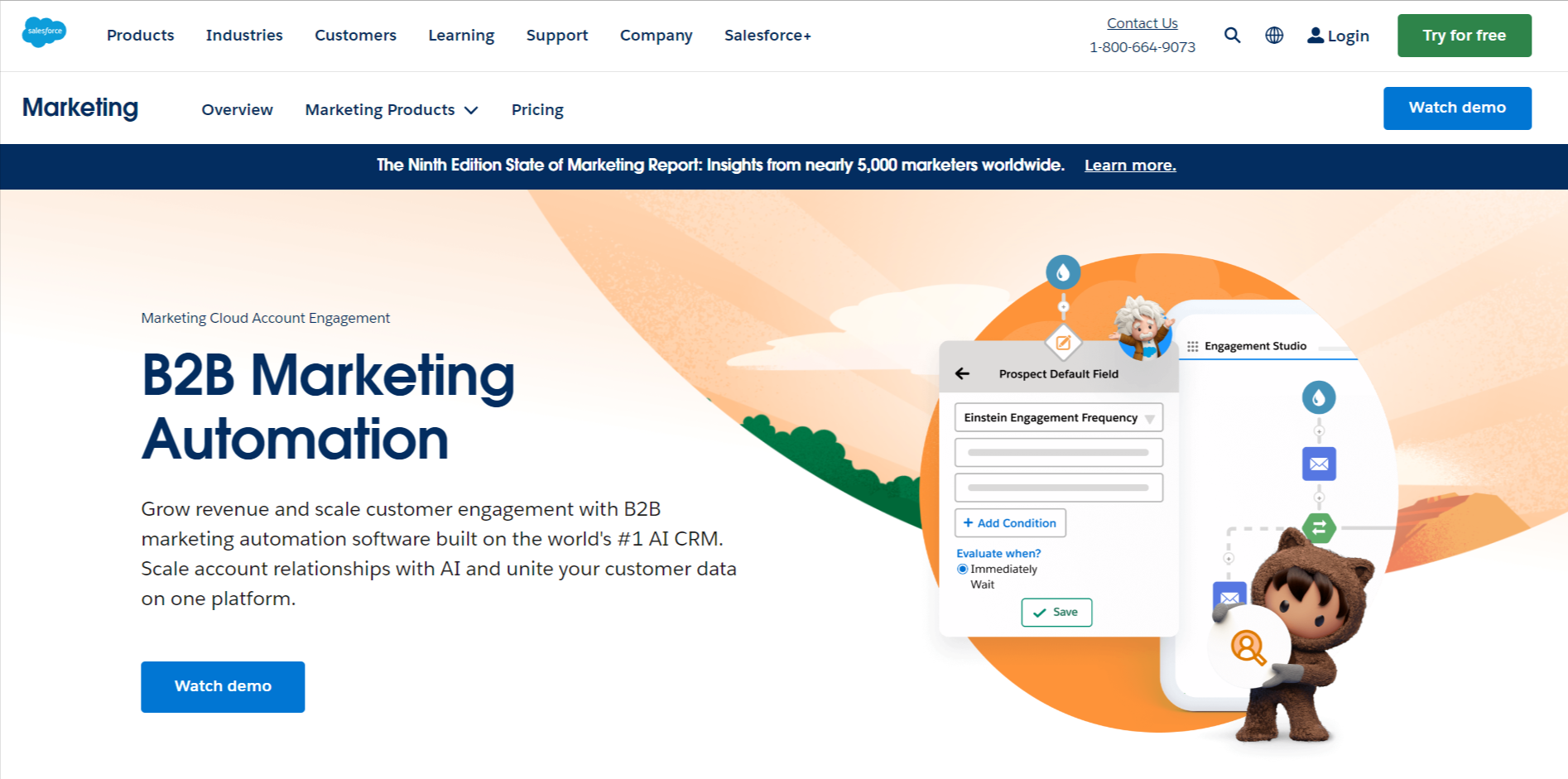Open the globe language selector

tap(1274, 35)
